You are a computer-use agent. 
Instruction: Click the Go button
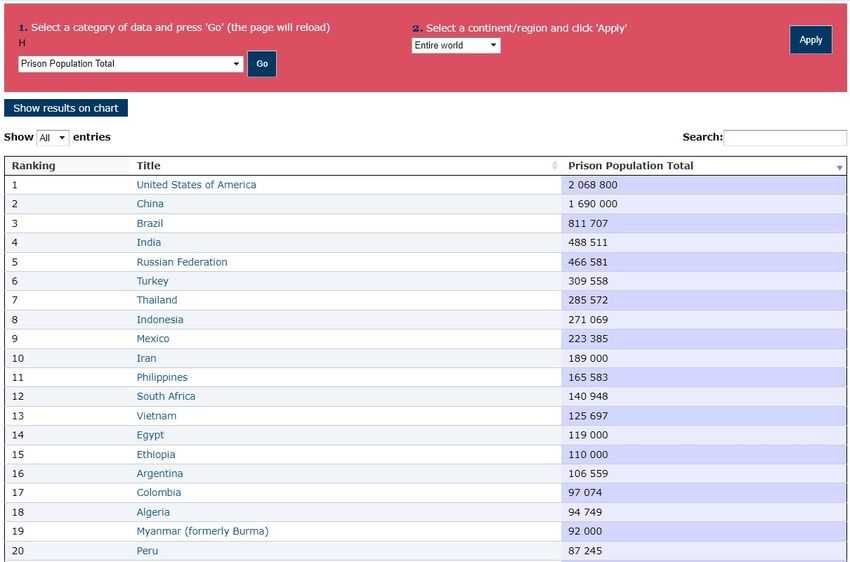coord(262,64)
